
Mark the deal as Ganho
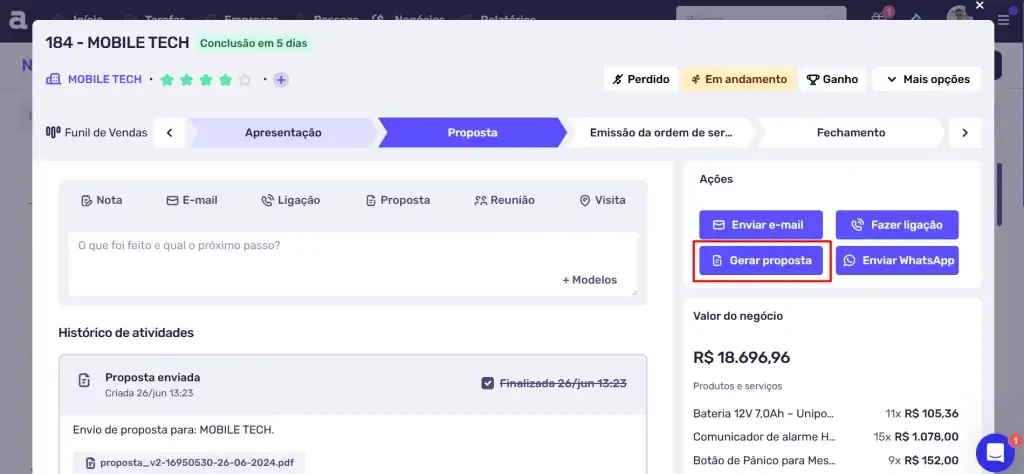(832, 80)
